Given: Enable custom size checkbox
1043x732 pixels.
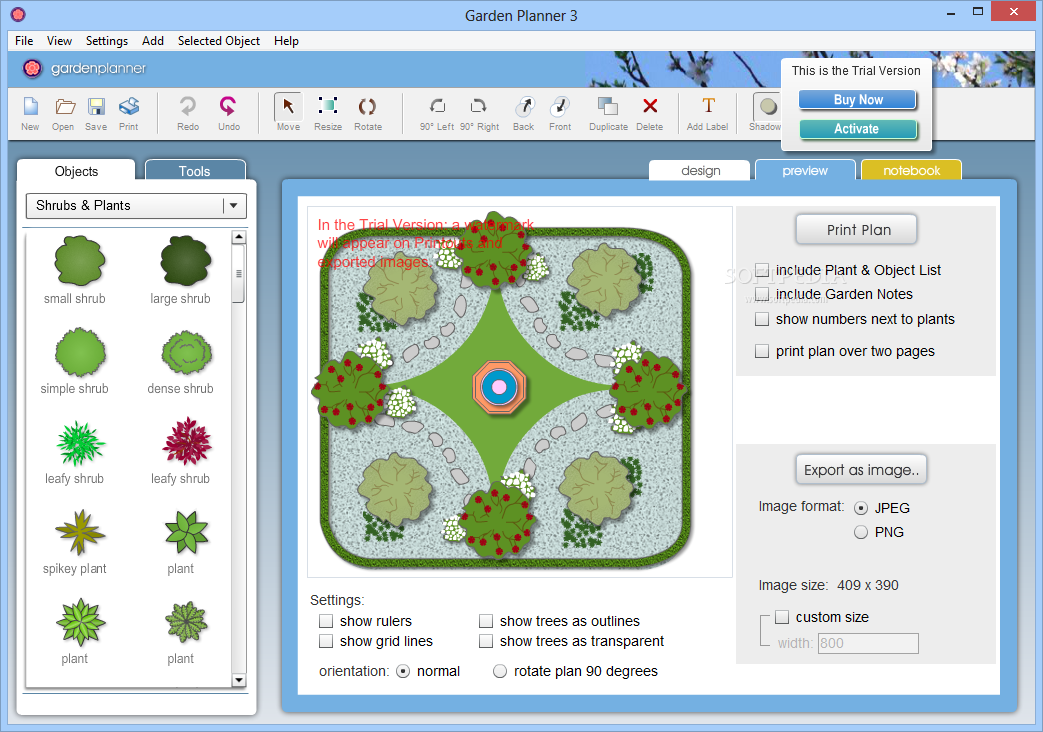Looking at the screenshot, I should 782,617.
